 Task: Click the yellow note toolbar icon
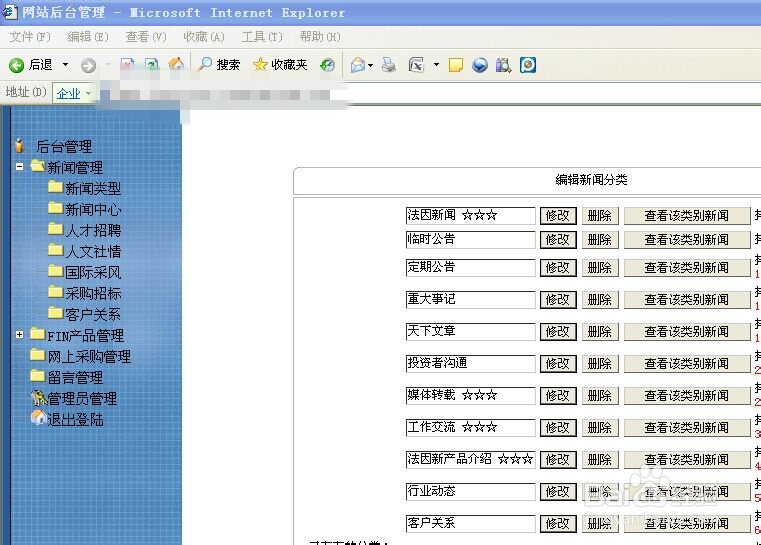pyautogui.click(x=456, y=65)
